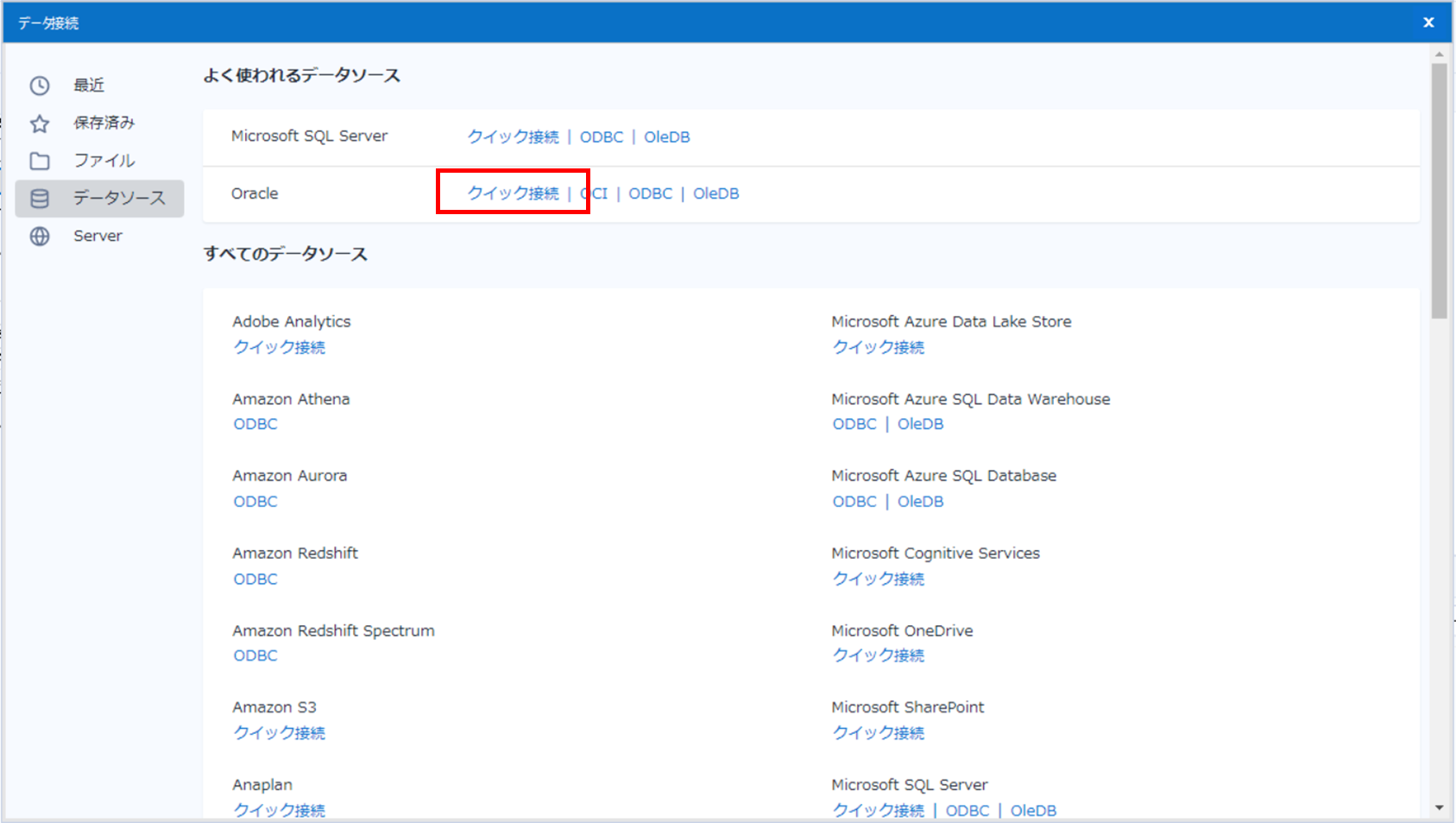The height and width of the screenshot is (823, 1456).
Task: Click the Amazon Aurora name
Action: tap(290, 476)
